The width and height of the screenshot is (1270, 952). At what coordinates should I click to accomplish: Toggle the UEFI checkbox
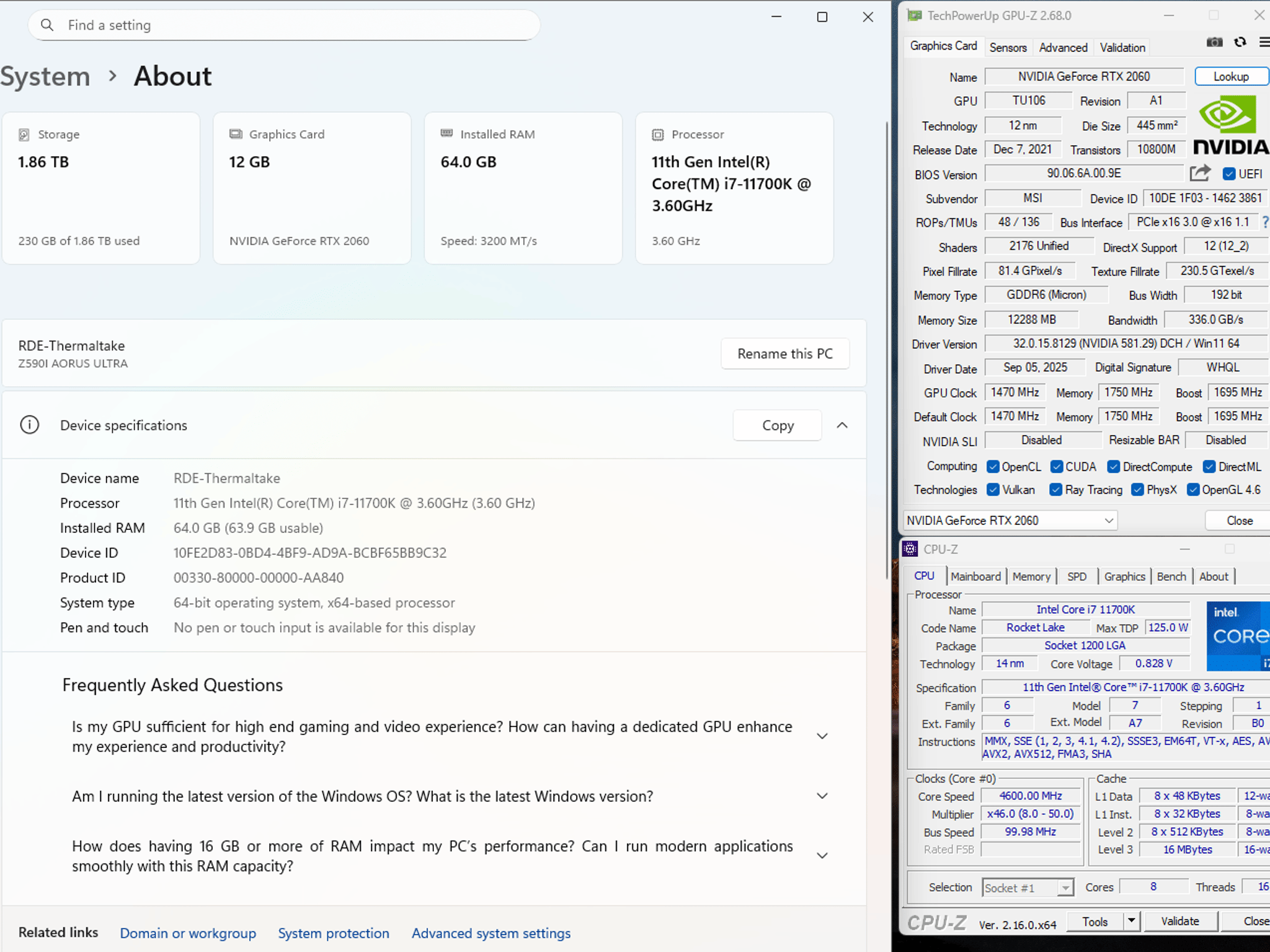tap(1228, 174)
